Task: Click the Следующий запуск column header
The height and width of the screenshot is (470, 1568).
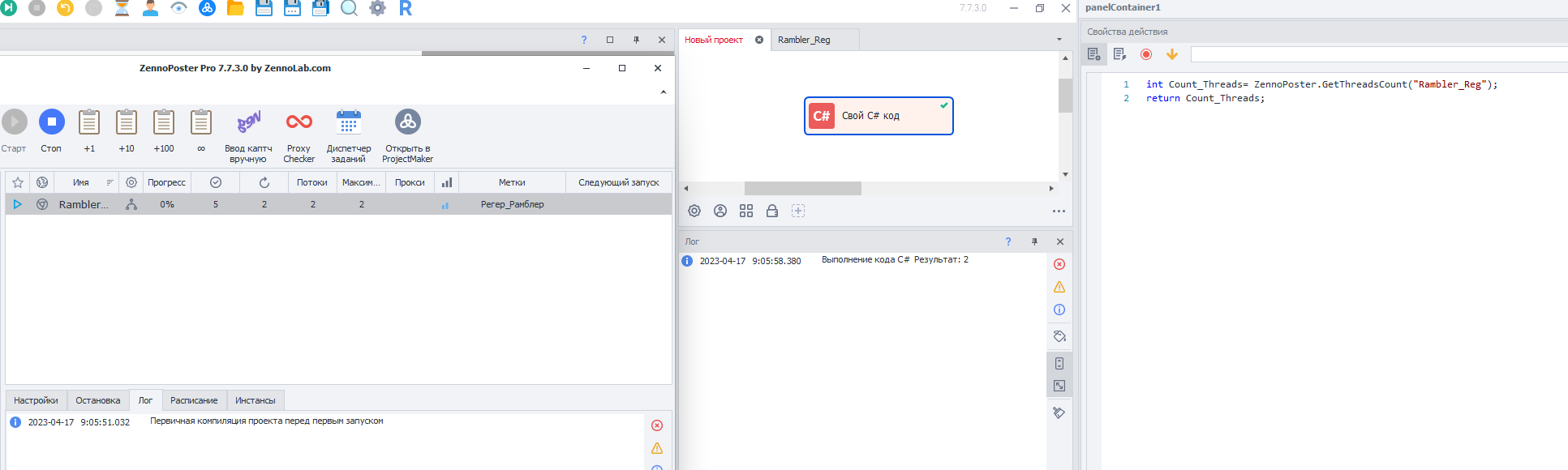Action: 619,182
